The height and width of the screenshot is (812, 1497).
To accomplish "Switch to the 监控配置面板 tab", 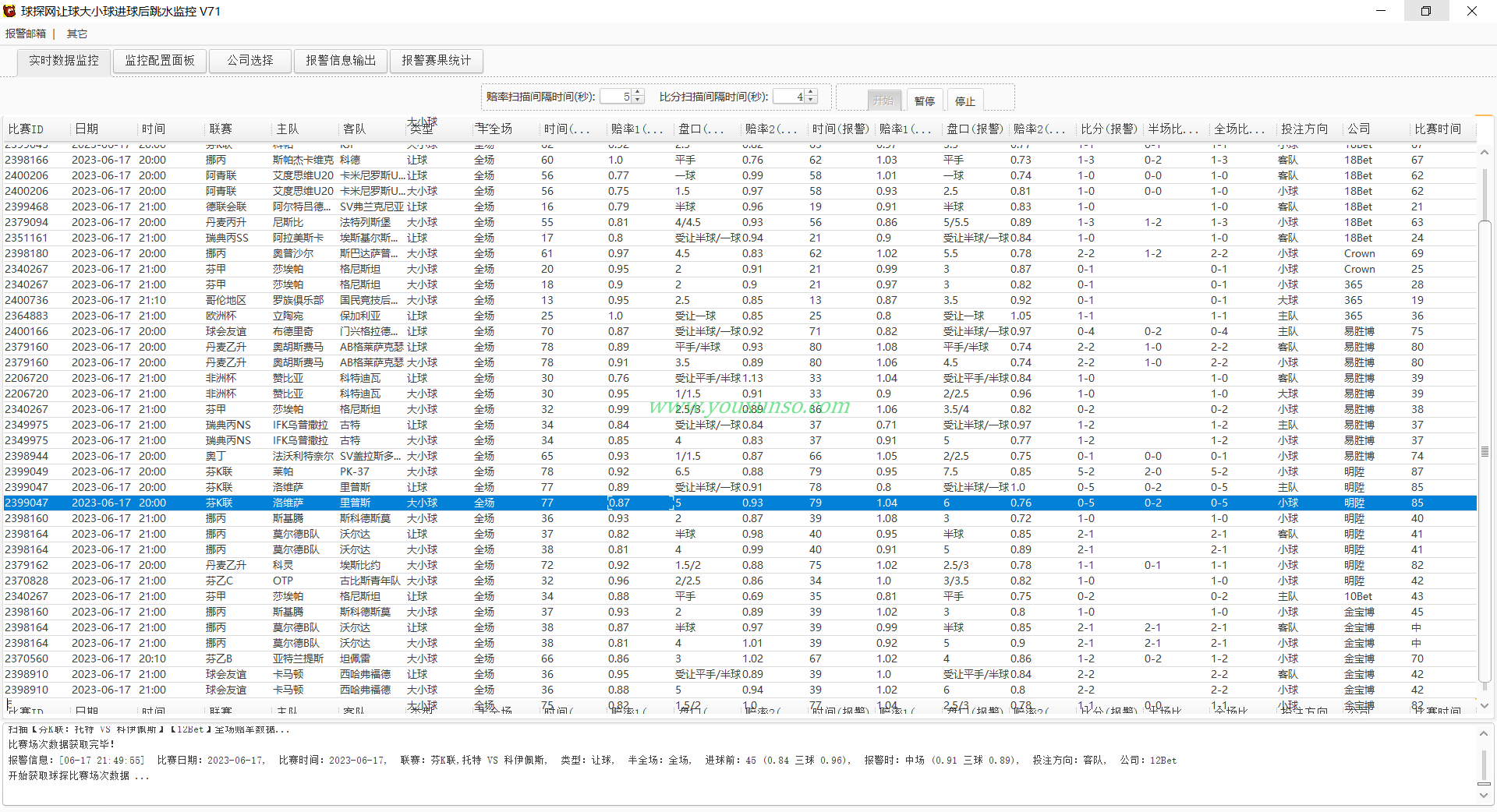I will 160,61.
